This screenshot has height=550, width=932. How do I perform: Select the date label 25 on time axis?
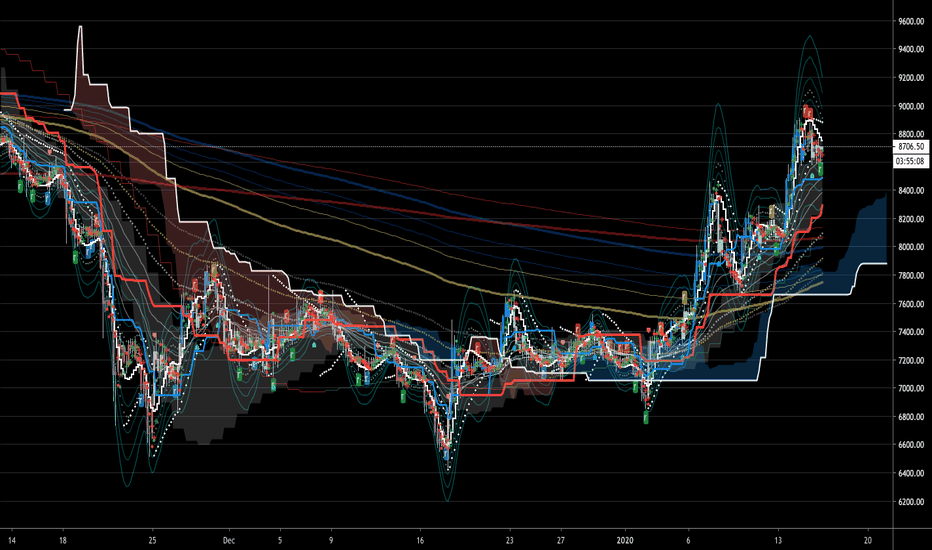point(153,540)
